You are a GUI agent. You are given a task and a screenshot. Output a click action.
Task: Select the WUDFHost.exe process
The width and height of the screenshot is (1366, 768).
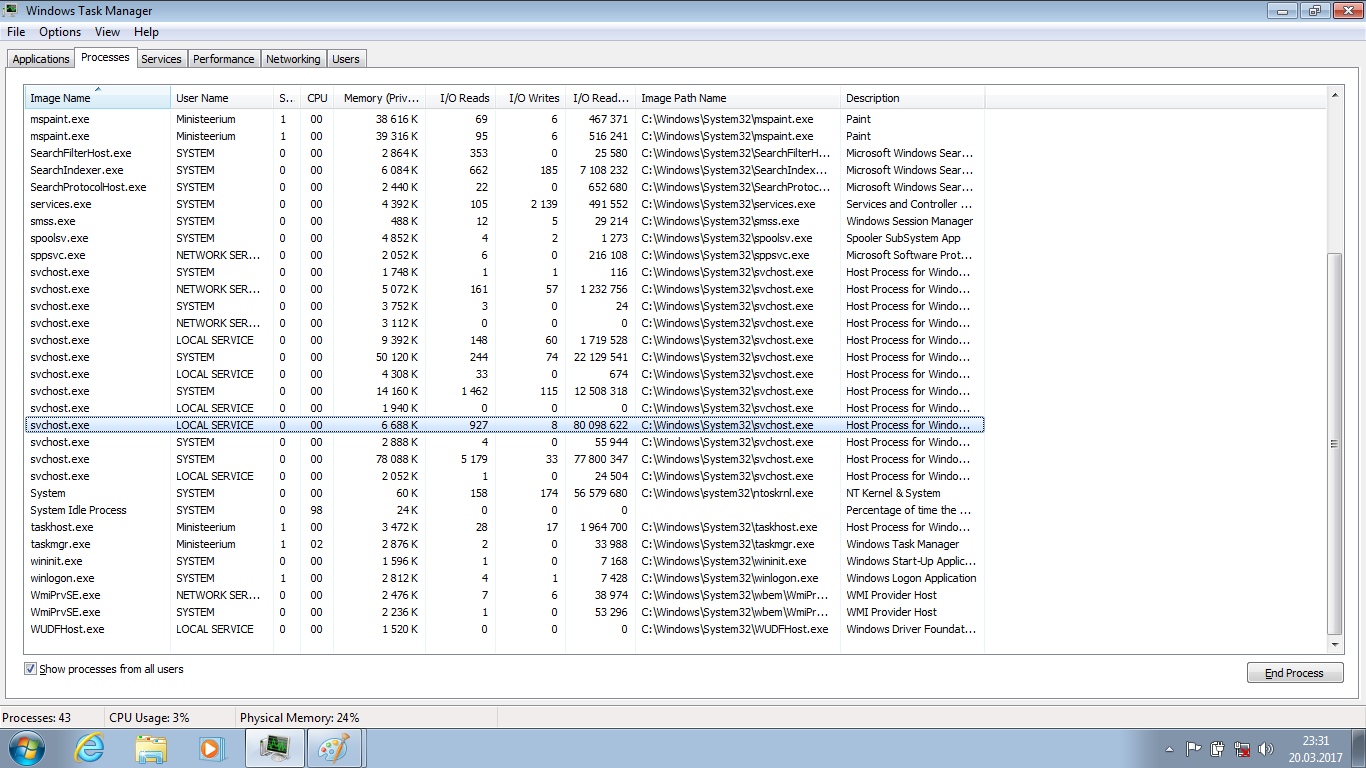(x=505, y=629)
